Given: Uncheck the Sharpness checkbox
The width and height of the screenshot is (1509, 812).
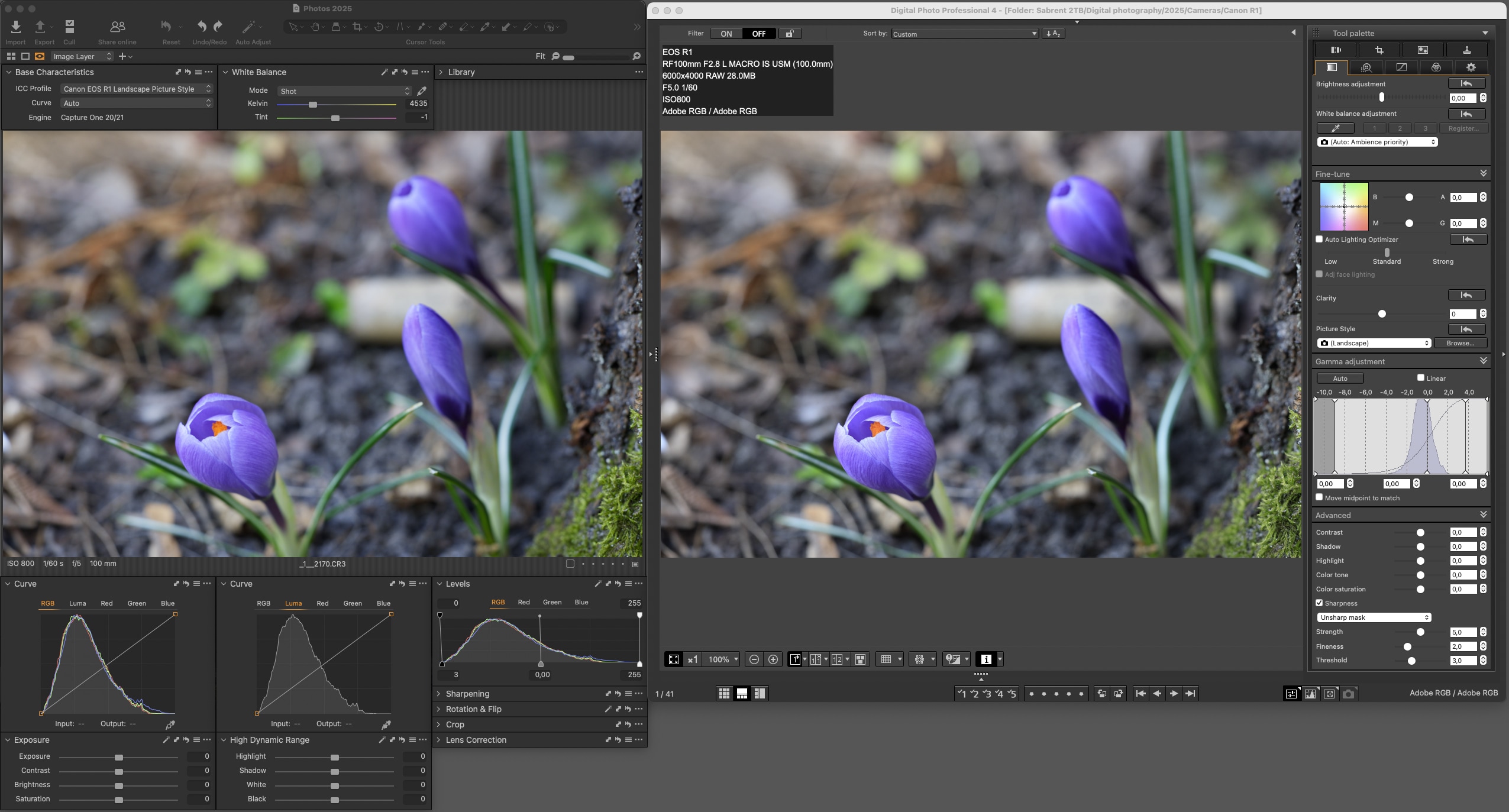Looking at the screenshot, I should (x=1319, y=603).
